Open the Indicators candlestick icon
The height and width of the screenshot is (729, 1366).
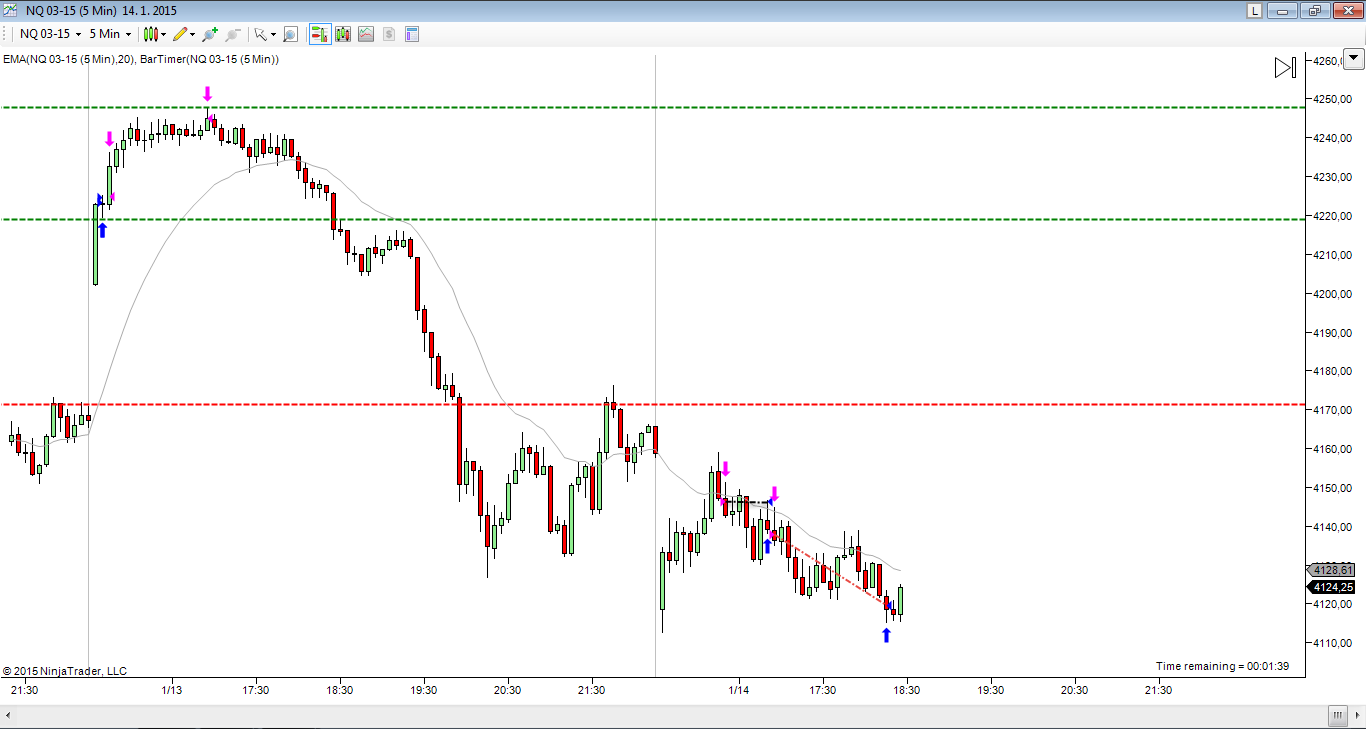pos(343,34)
